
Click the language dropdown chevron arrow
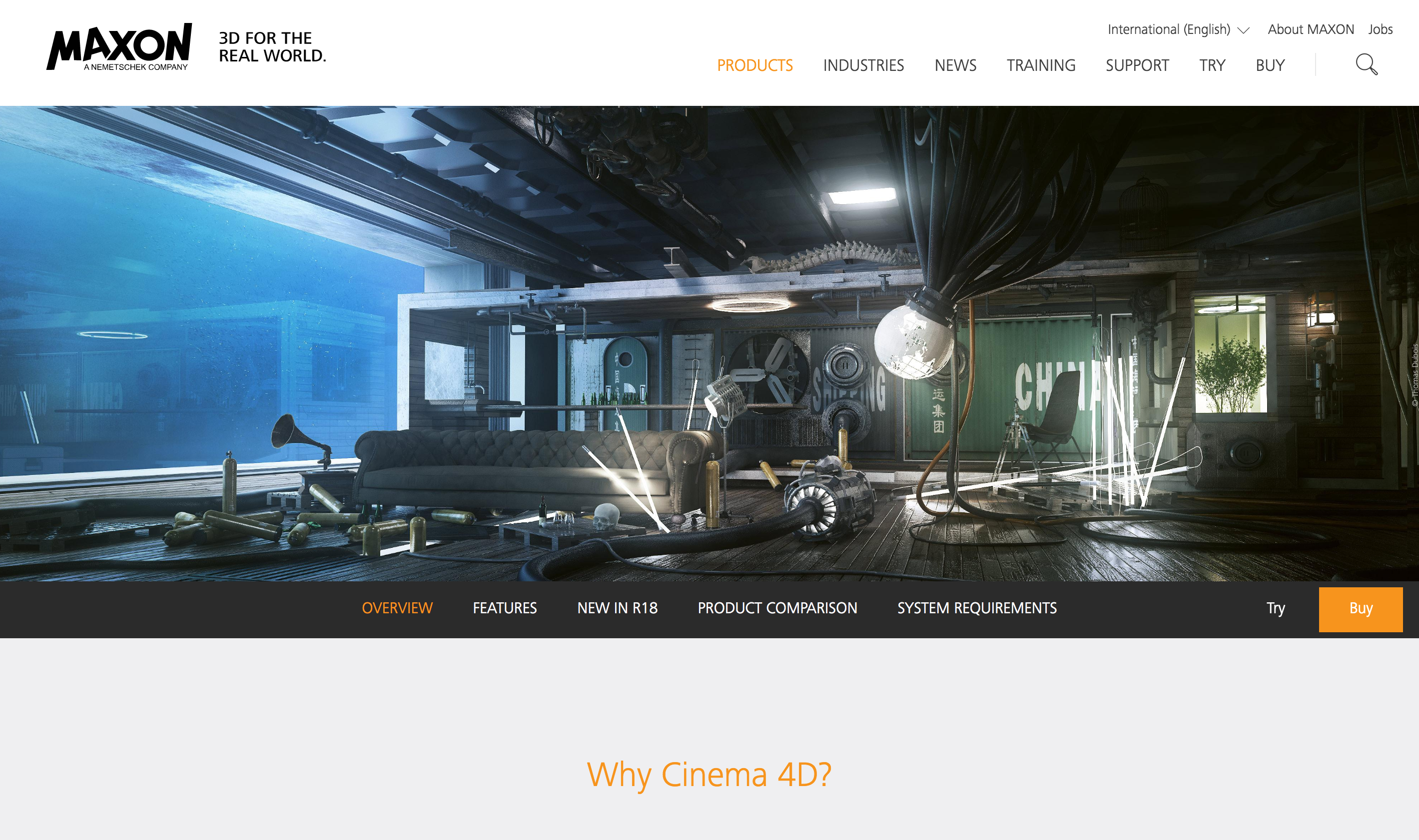1244,30
